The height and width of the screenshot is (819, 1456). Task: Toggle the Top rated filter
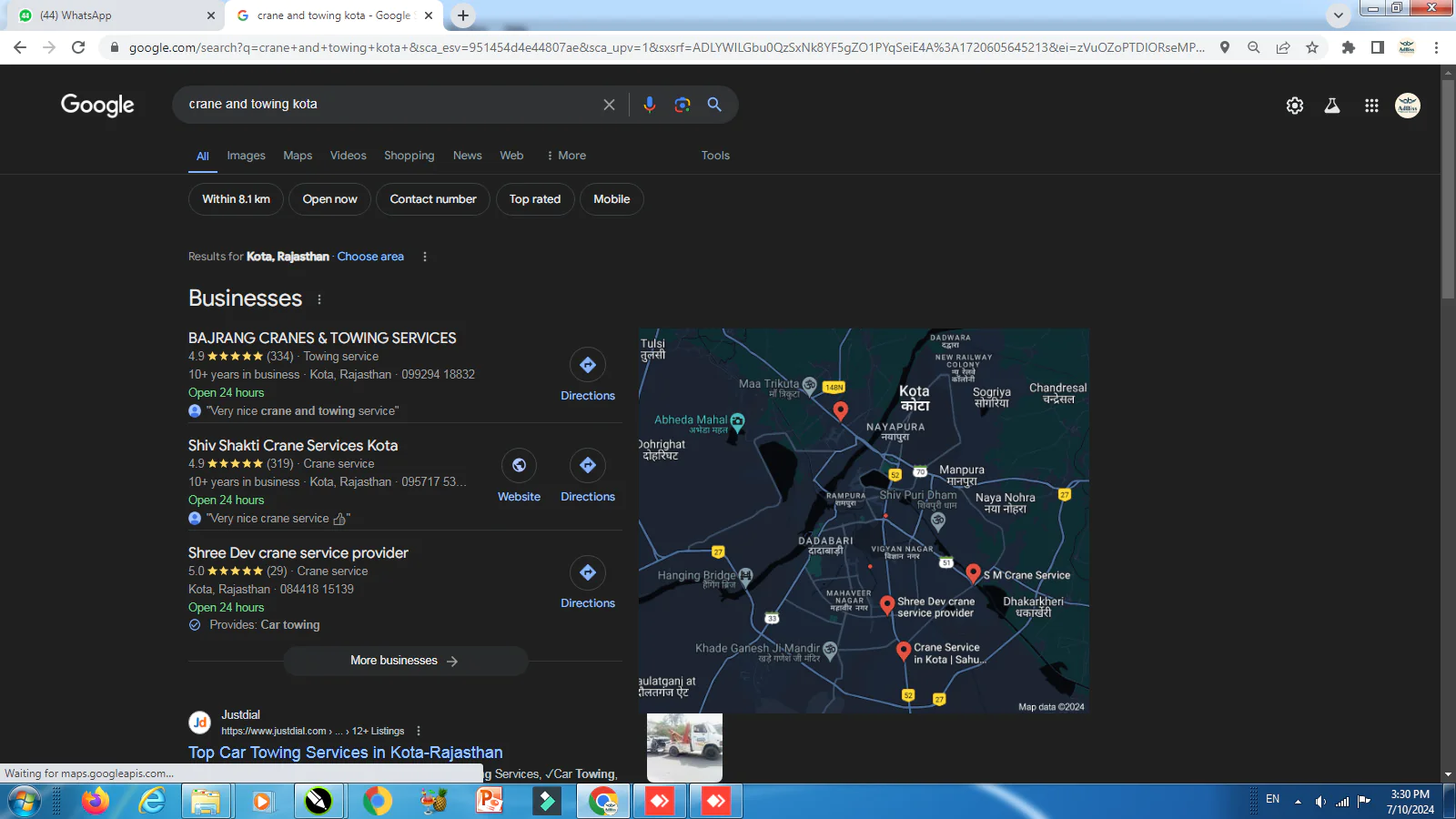pyautogui.click(x=535, y=199)
